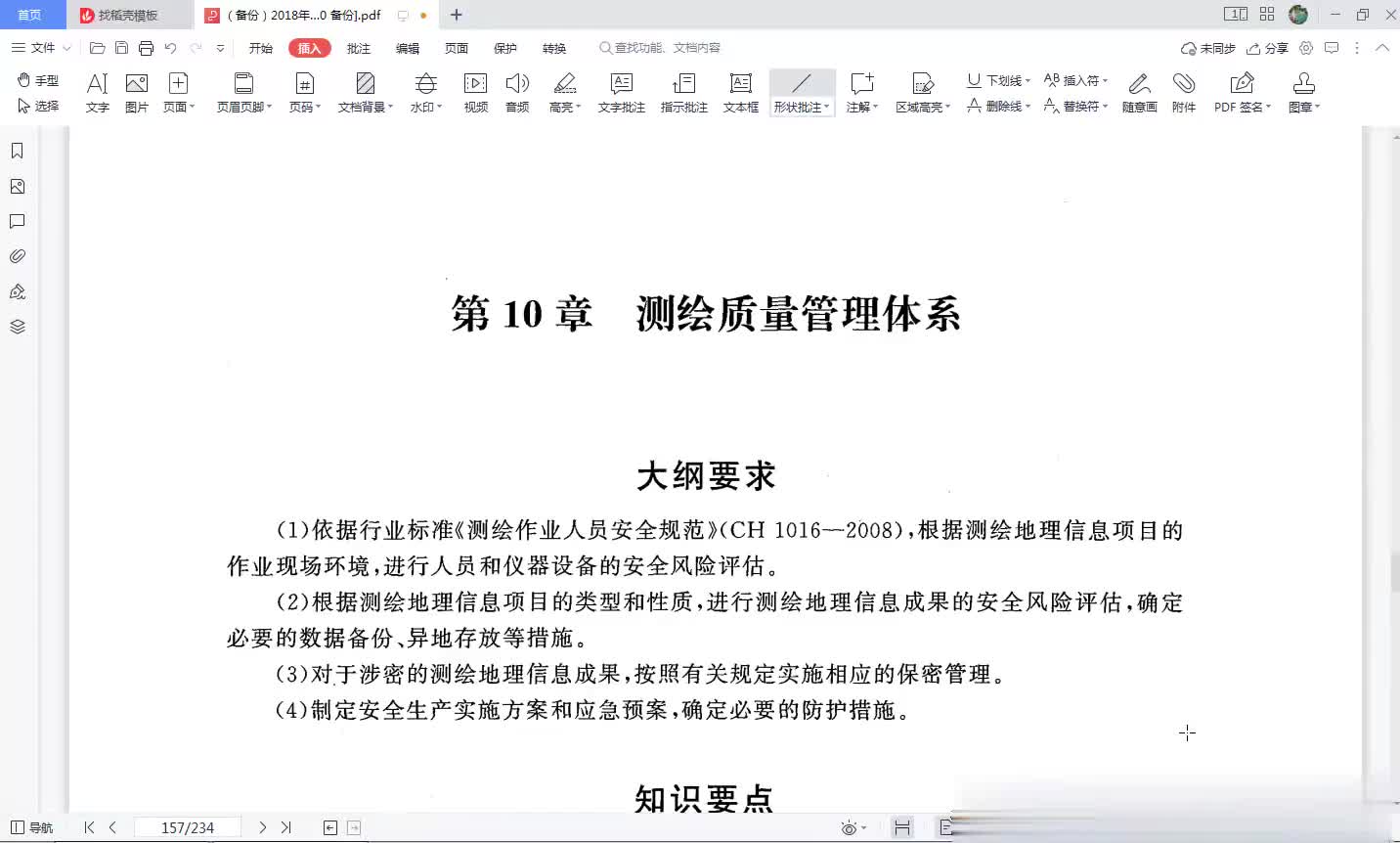Open the 转换 convert tab
This screenshot has height=843, width=1400.
[x=554, y=48]
